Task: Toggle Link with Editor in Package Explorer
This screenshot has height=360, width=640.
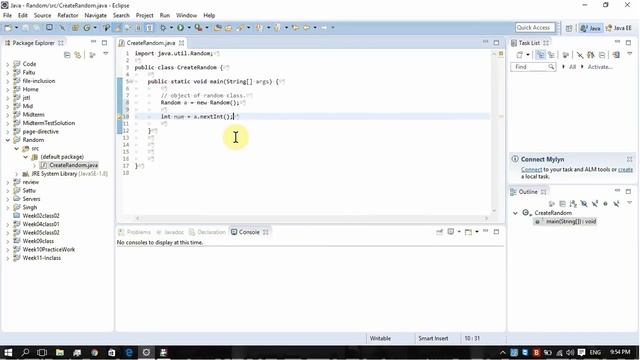Action: tap(78, 55)
